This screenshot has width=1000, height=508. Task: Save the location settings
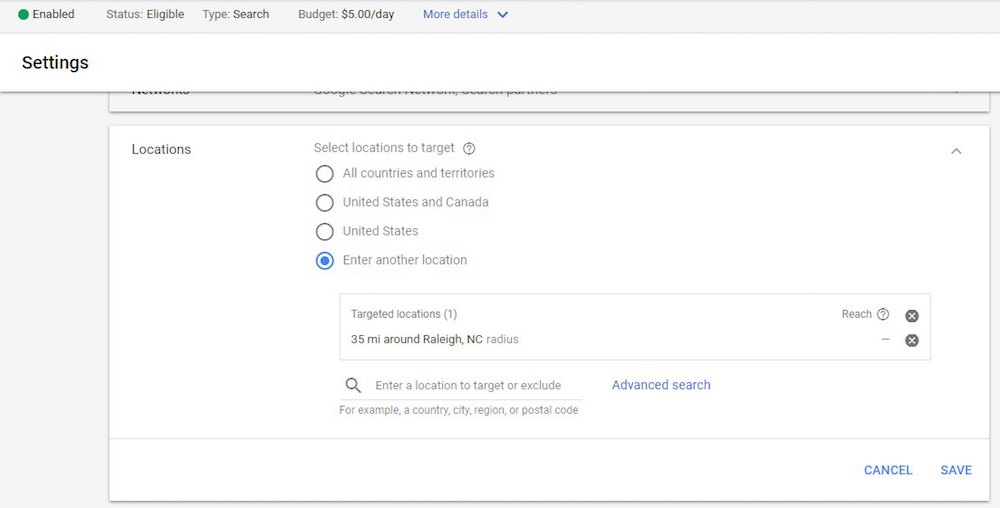pos(956,470)
